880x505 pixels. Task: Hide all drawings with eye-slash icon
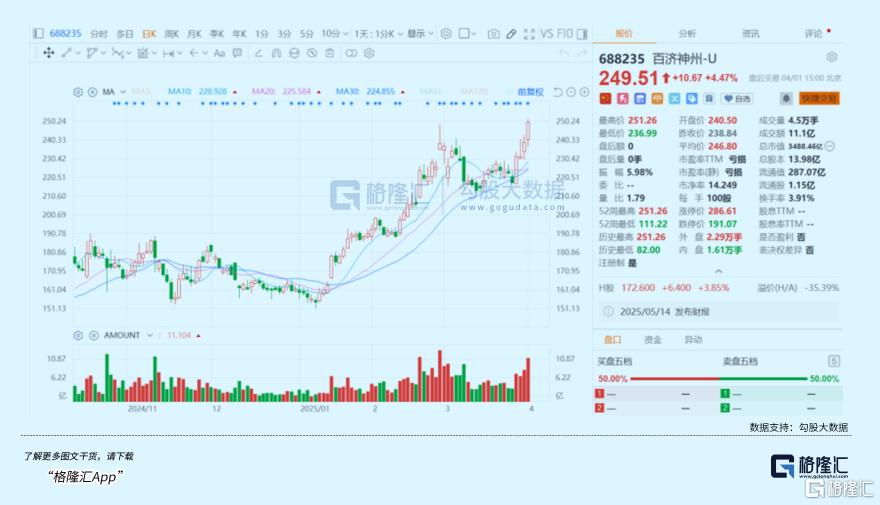(x=312, y=53)
